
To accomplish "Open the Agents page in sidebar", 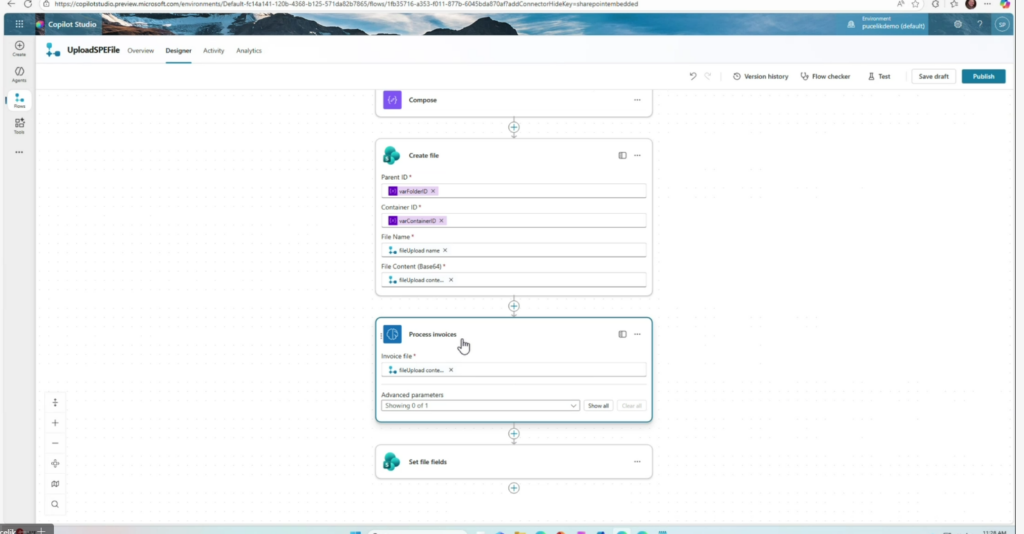I will point(19,73).
